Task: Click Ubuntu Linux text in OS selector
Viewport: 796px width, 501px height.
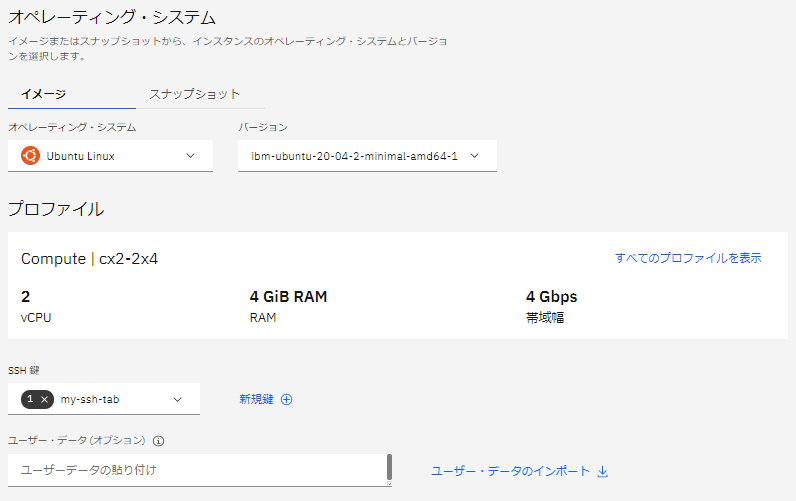Action: [81, 155]
